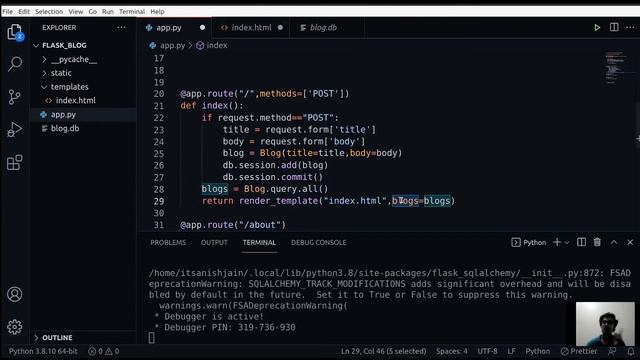Change encoding via UTF-8
640x360 pixels.
pyautogui.click(x=487, y=351)
